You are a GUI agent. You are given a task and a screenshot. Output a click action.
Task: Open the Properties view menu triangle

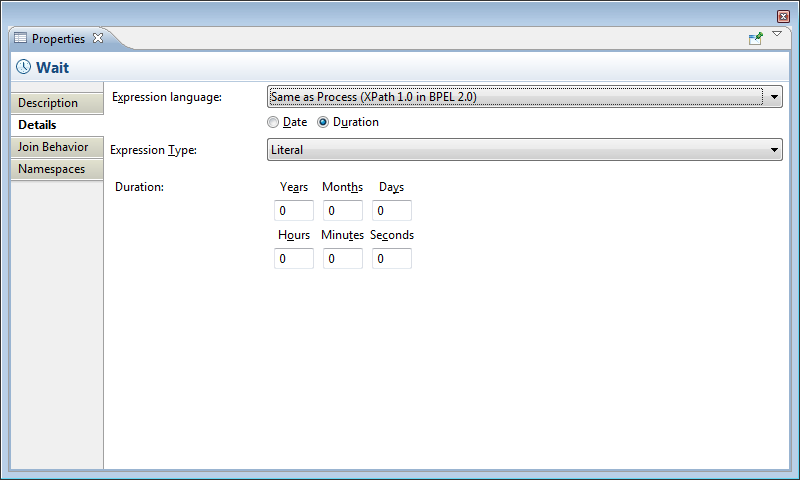(777, 35)
